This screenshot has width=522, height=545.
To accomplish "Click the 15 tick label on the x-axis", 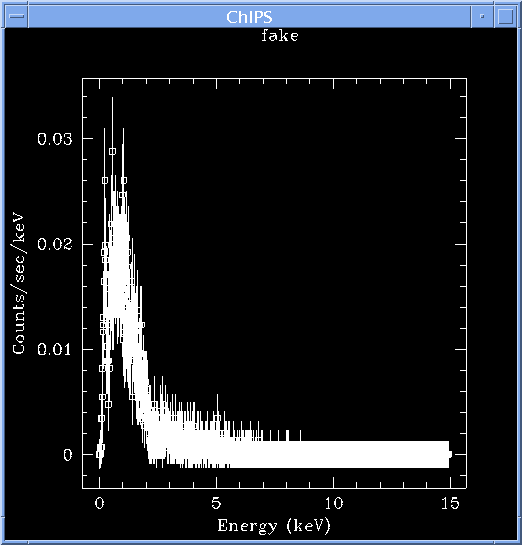I will coord(450,503).
